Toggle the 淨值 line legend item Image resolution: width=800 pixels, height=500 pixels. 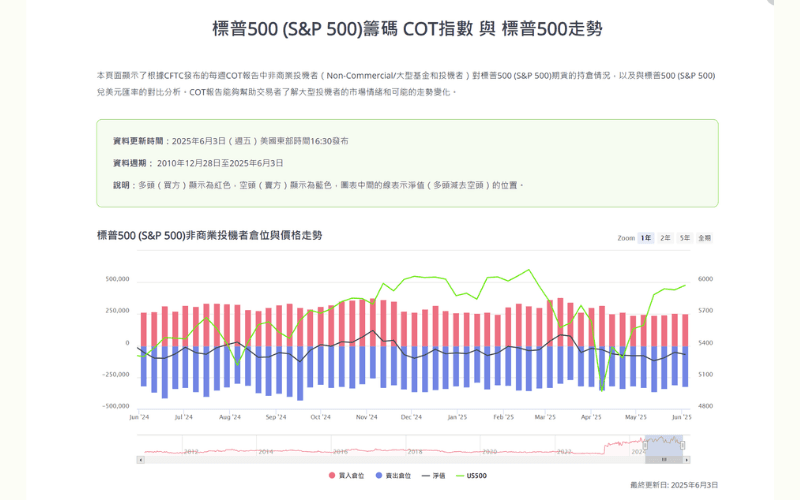434,476
